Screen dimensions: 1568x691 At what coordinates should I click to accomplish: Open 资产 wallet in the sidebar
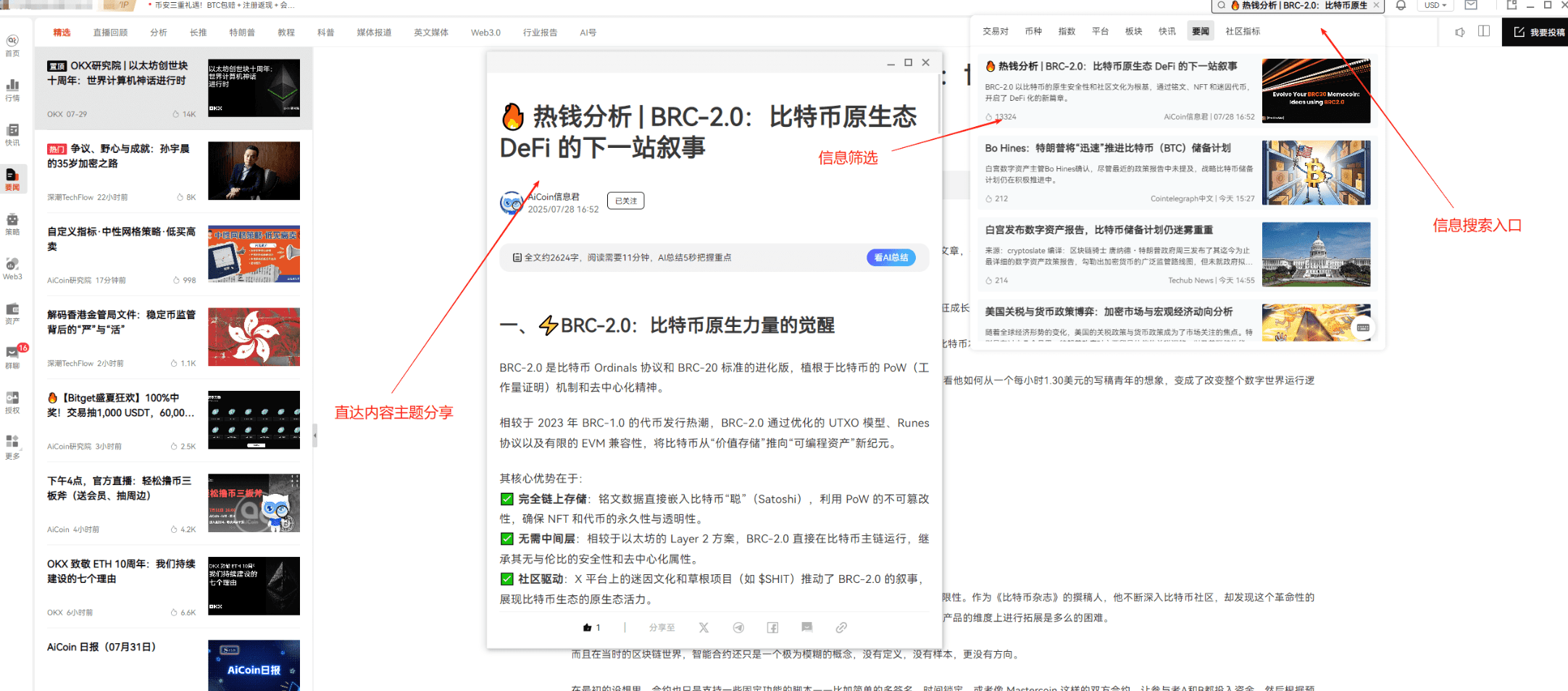click(12, 313)
